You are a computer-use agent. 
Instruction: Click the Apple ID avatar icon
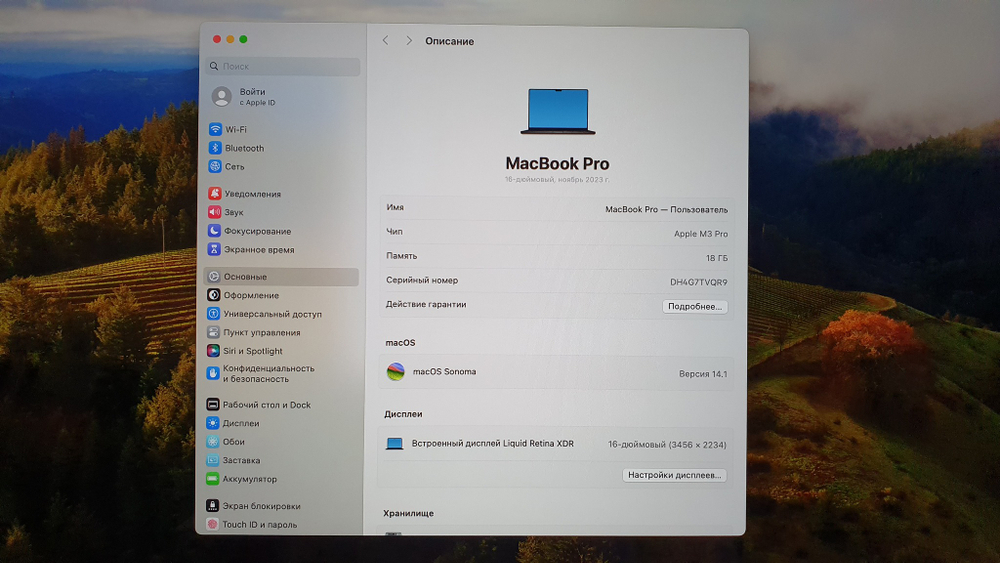click(x=222, y=97)
